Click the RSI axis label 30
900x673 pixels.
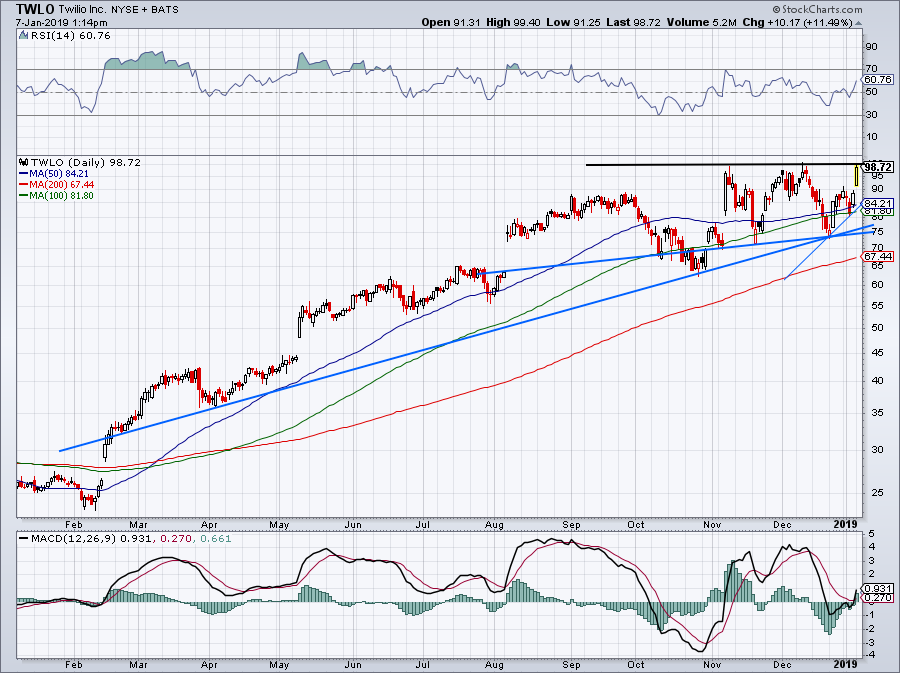[871, 115]
